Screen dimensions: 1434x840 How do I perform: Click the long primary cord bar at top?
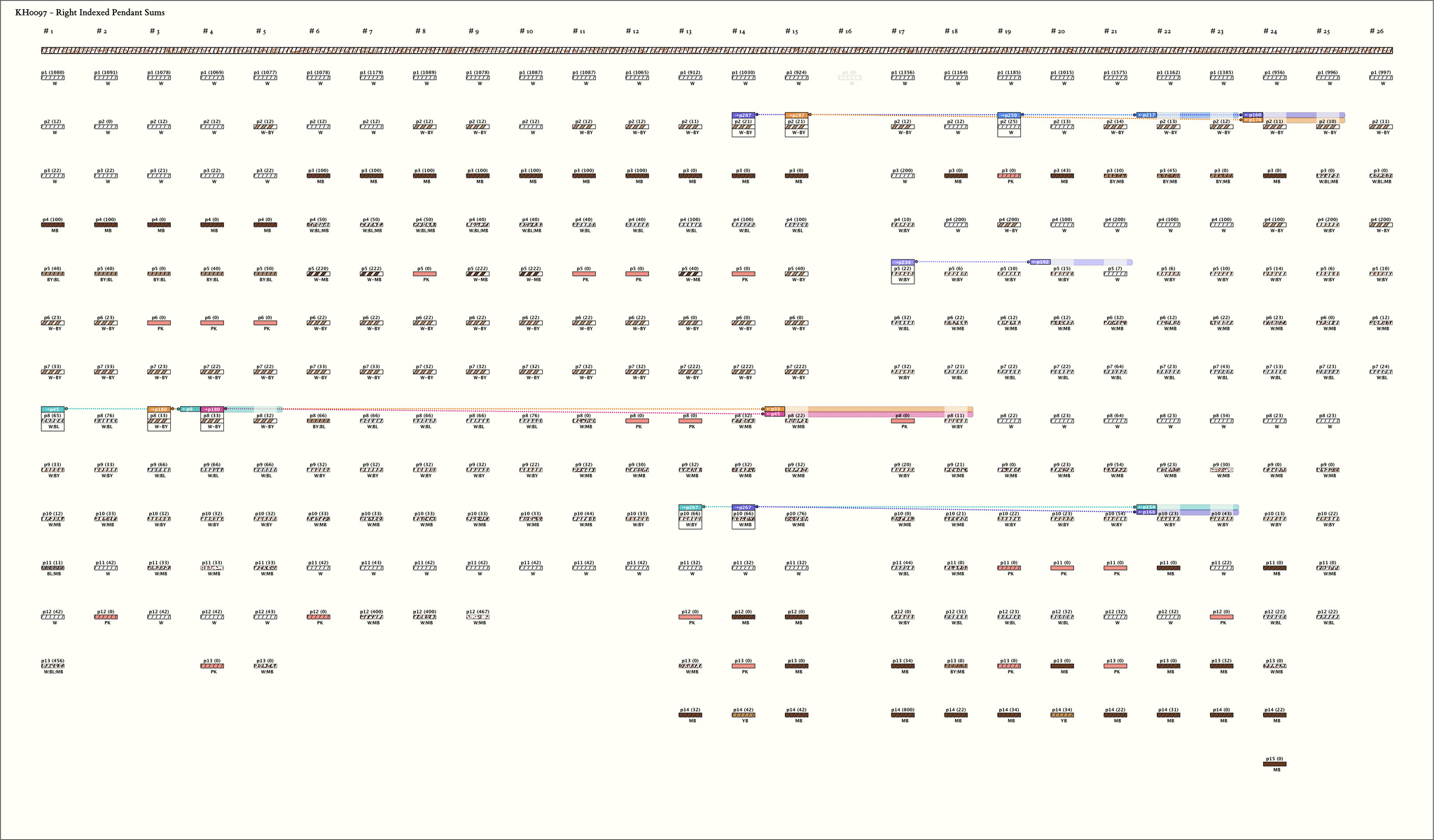(x=716, y=50)
